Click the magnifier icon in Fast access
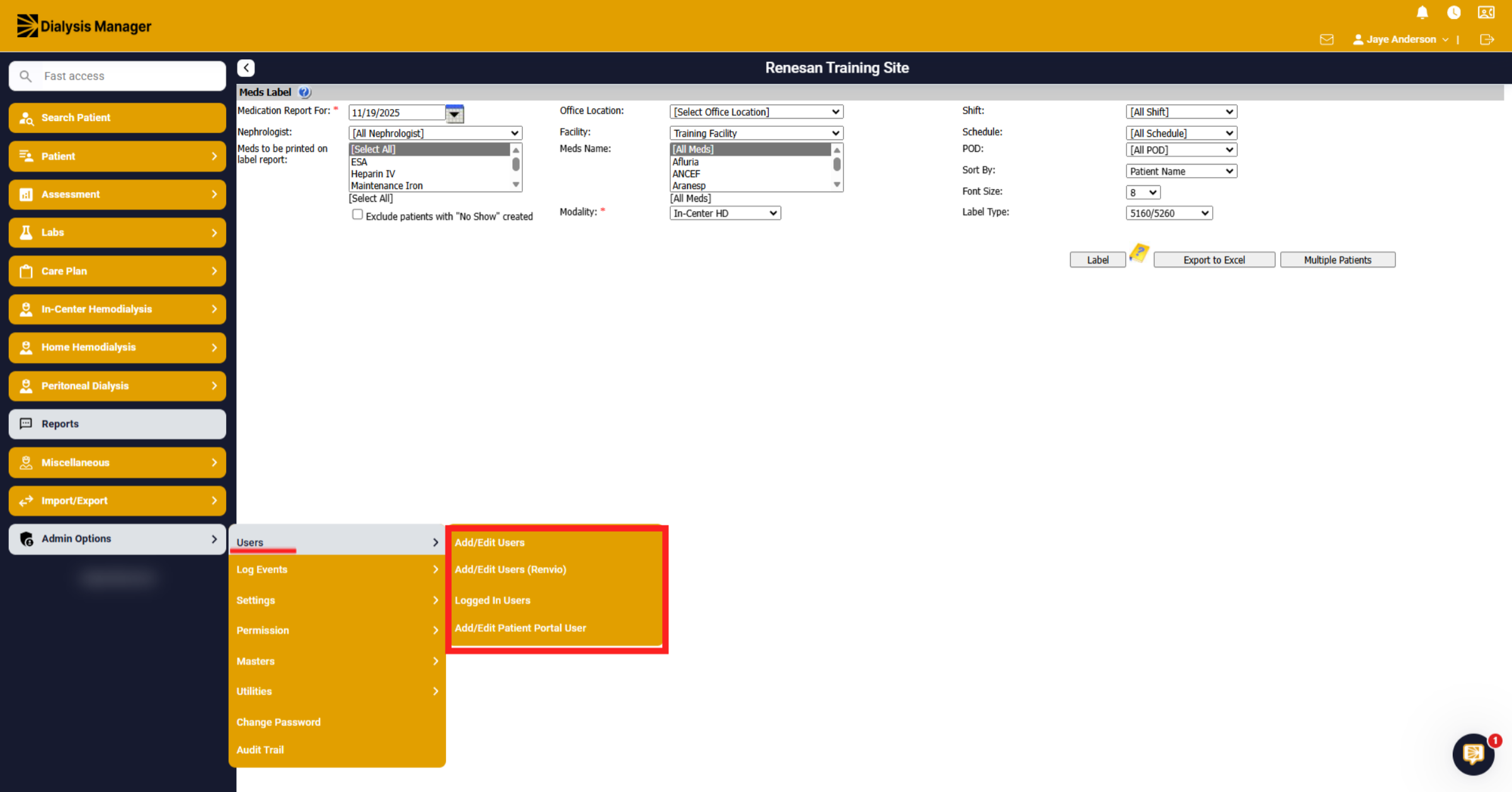 26,76
